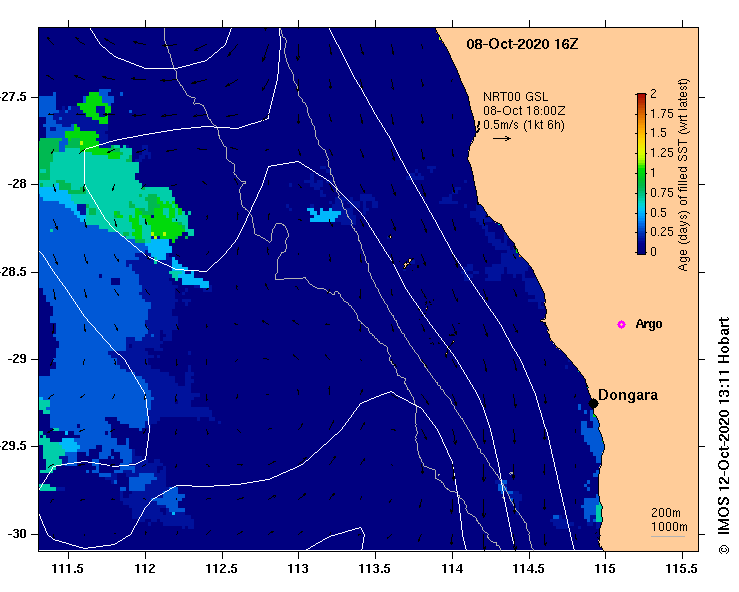Viewport: 739px width, 592px height.
Task: Click the color bar axis title text
Action: pyautogui.click(x=683, y=174)
